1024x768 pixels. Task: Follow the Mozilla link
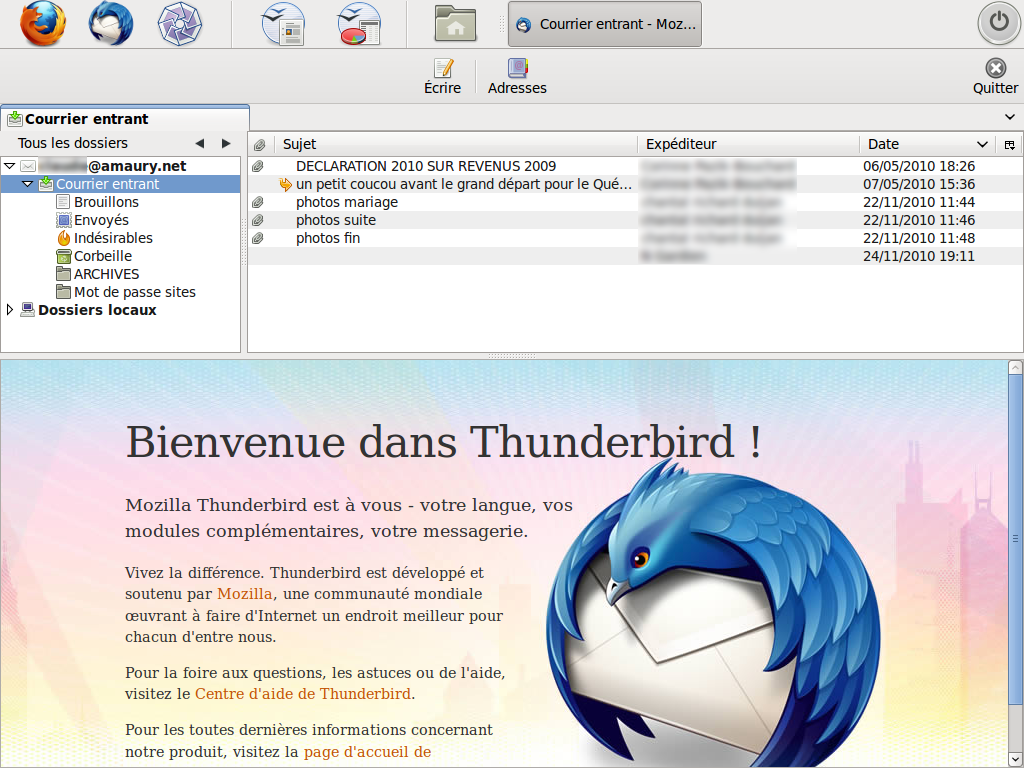click(244, 594)
